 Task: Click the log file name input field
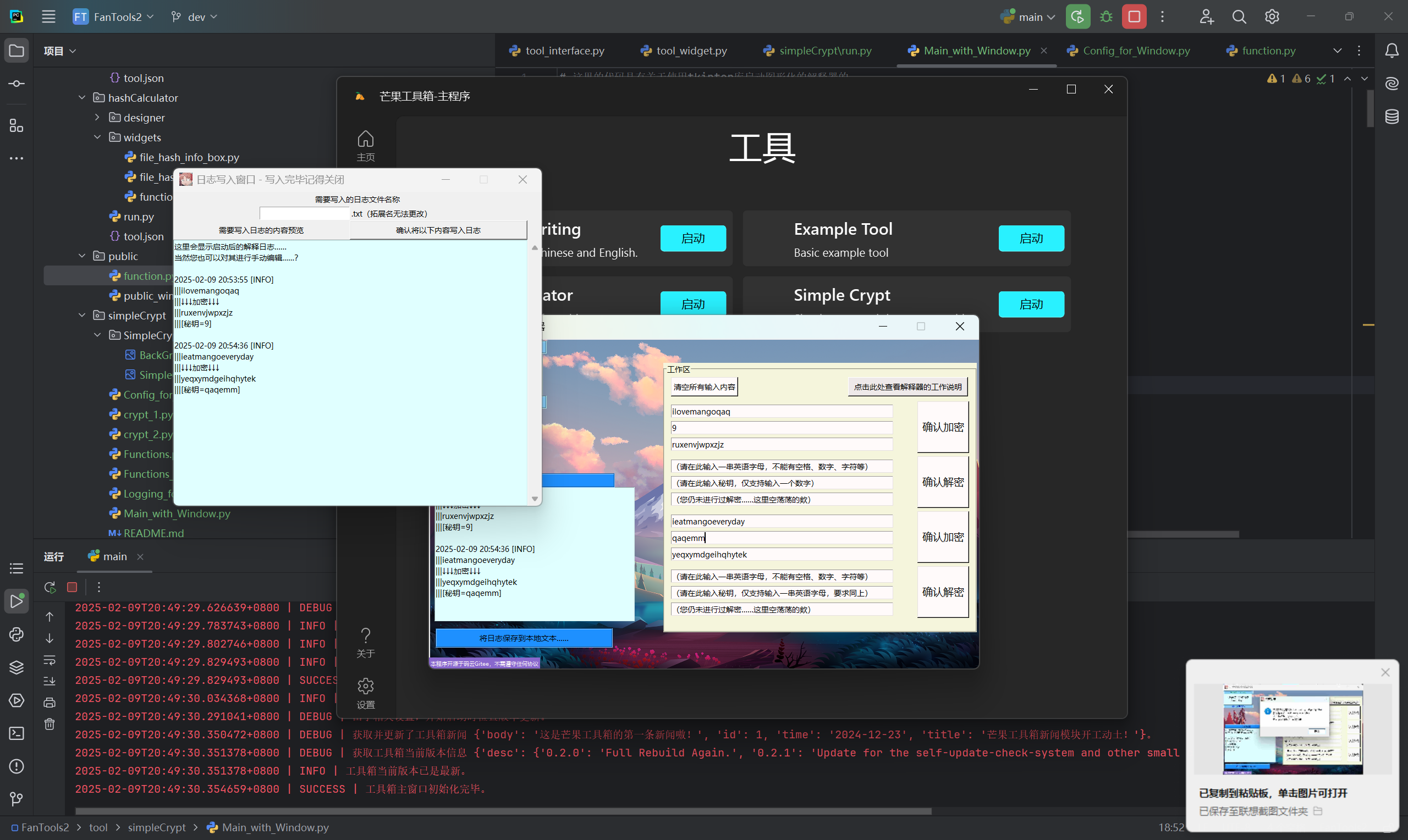pos(305,213)
